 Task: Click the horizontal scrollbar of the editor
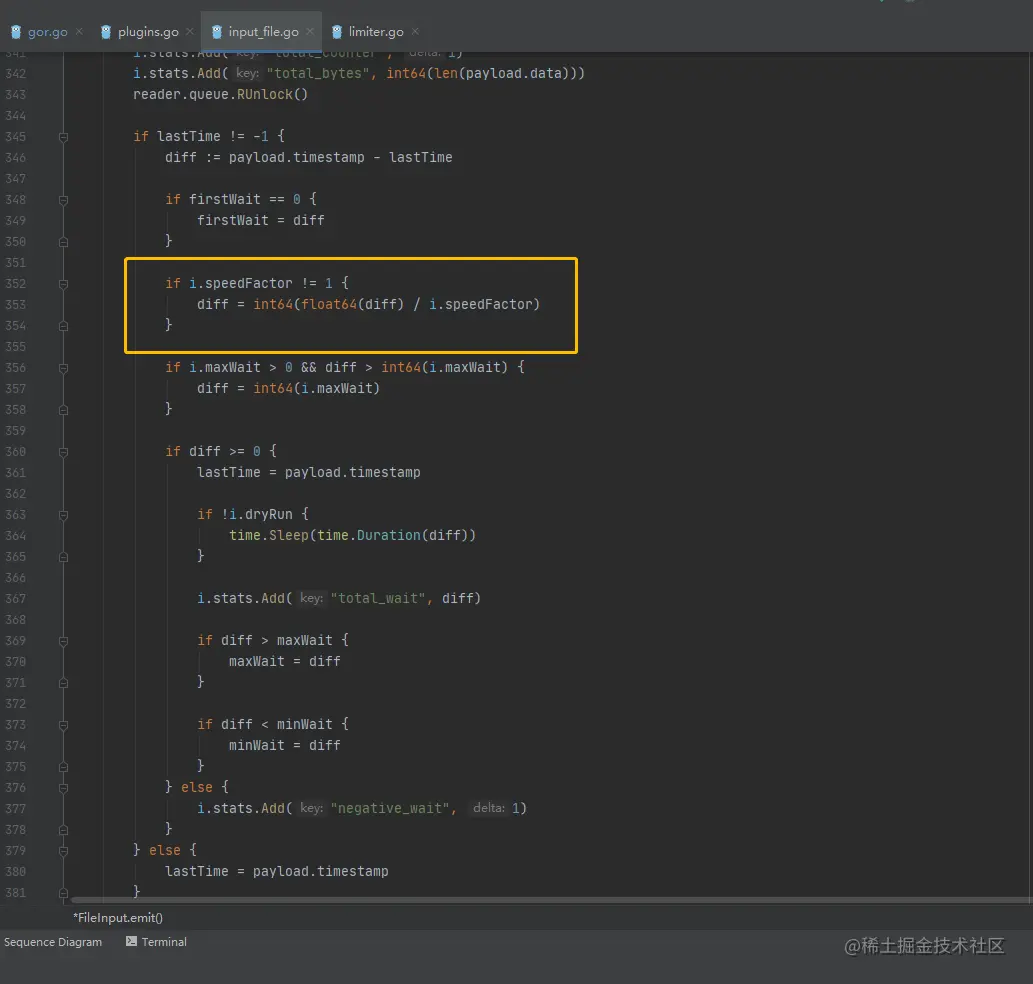tap(551, 900)
